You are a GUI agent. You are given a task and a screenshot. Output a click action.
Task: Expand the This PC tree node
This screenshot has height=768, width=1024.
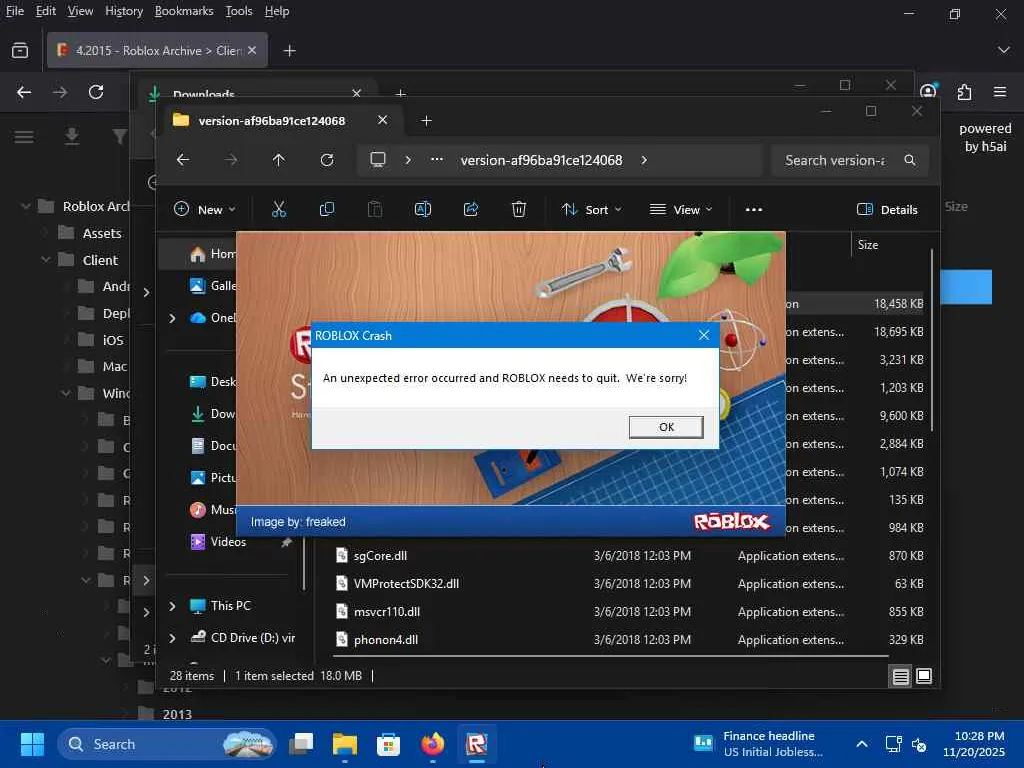pos(172,606)
